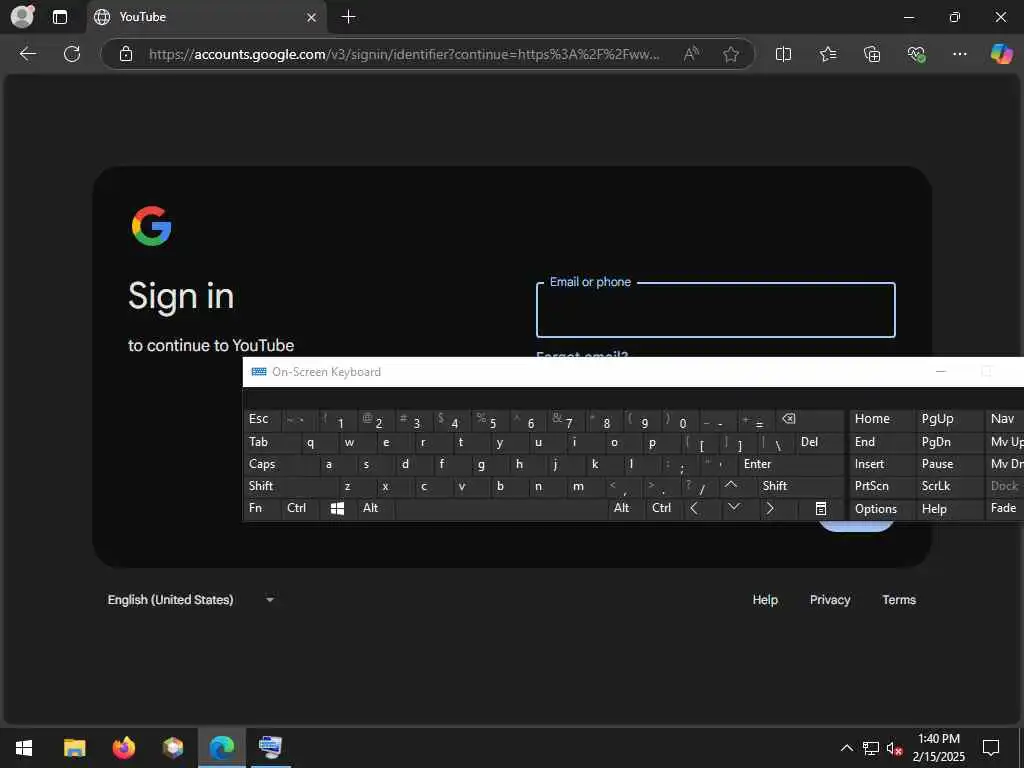Click the Windows logo key on keyboard

[x=338, y=508]
